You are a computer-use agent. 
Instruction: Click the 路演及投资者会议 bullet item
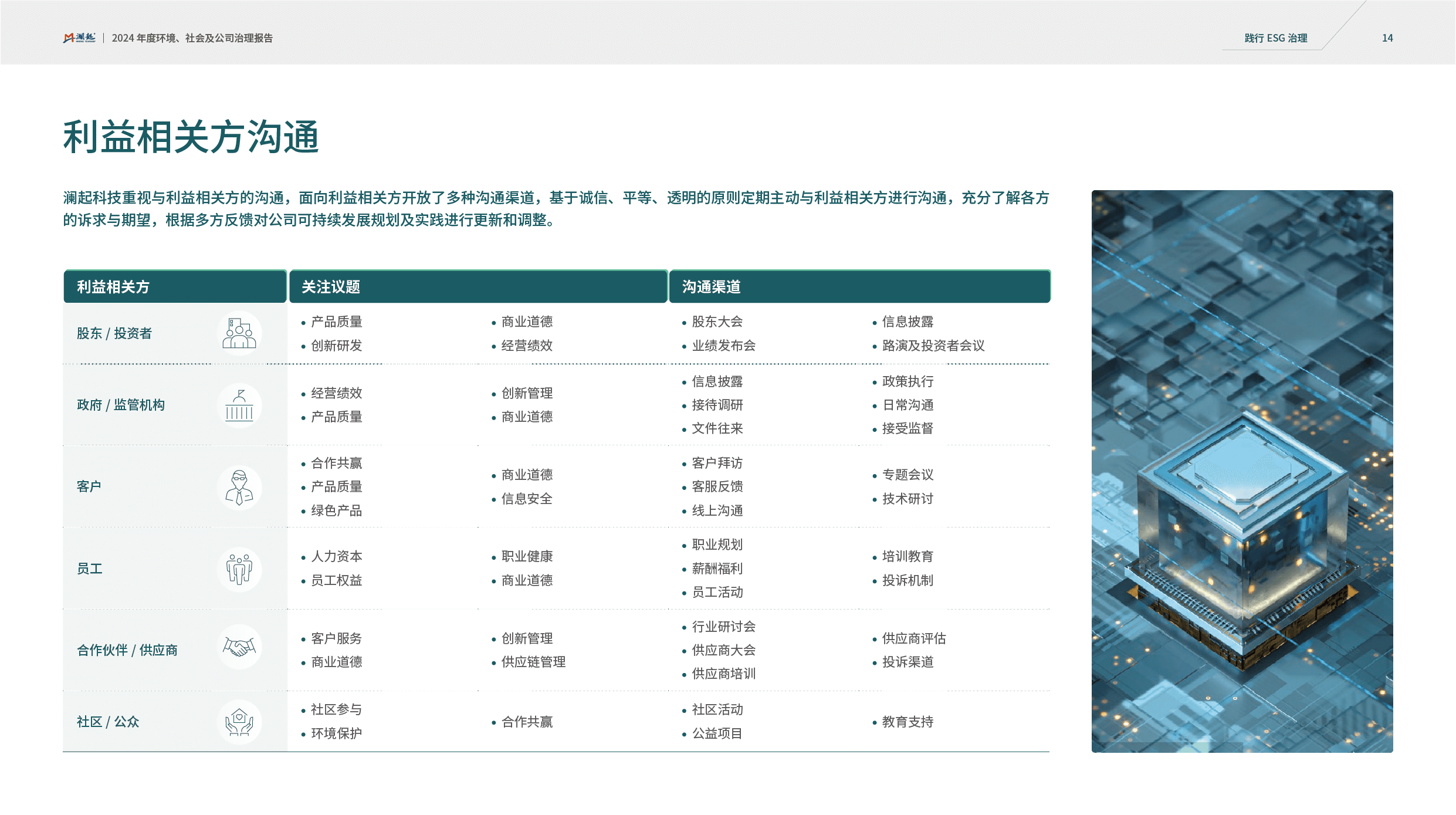pyautogui.click(x=933, y=346)
